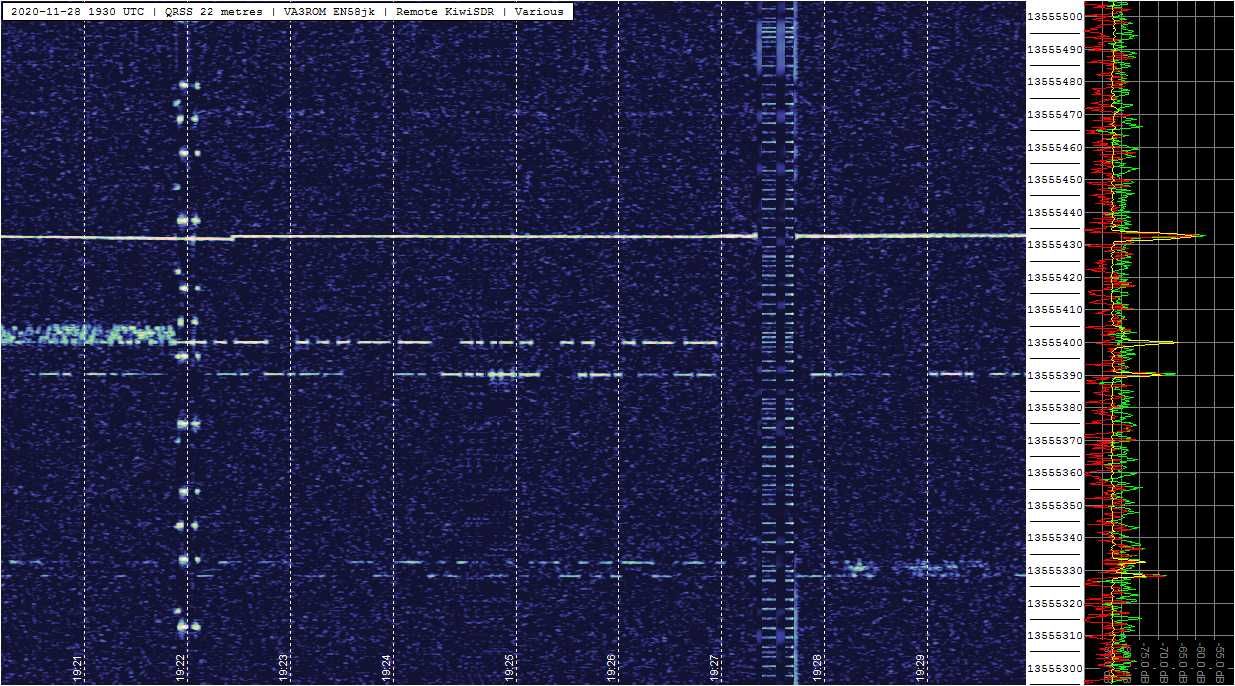Click the wide vertical burst band near 19:27
The height and width of the screenshot is (686, 1235).
click(x=777, y=340)
